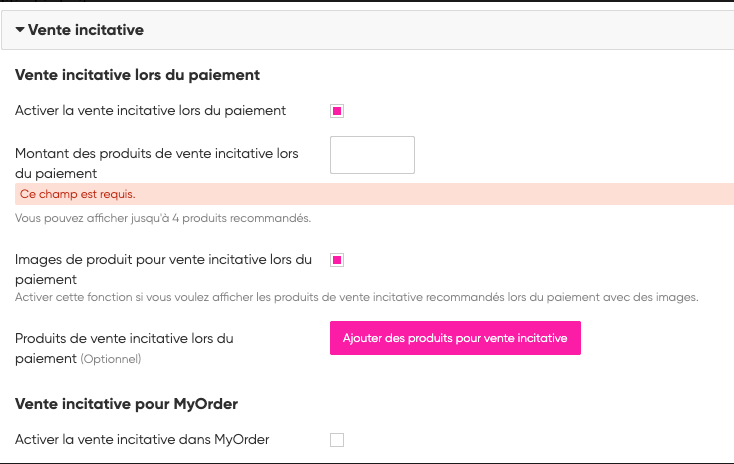Click the Produits de vente incitative label
Image resolution: width=734 pixels, height=464 pixels.
(124, 339)
